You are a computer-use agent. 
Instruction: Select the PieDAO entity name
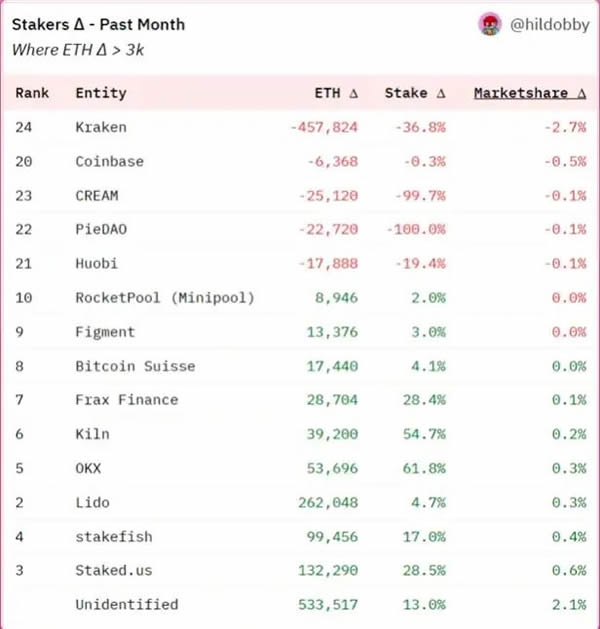(x=101, y=229)
